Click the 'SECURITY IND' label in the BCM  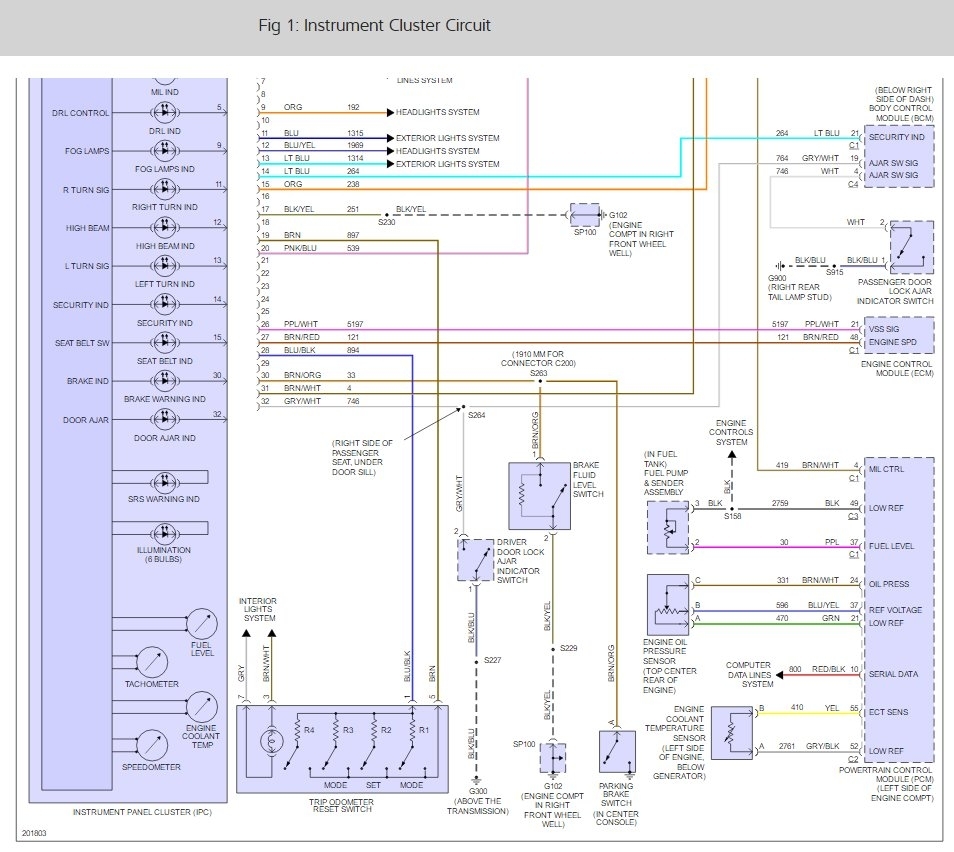pos(896,138)
